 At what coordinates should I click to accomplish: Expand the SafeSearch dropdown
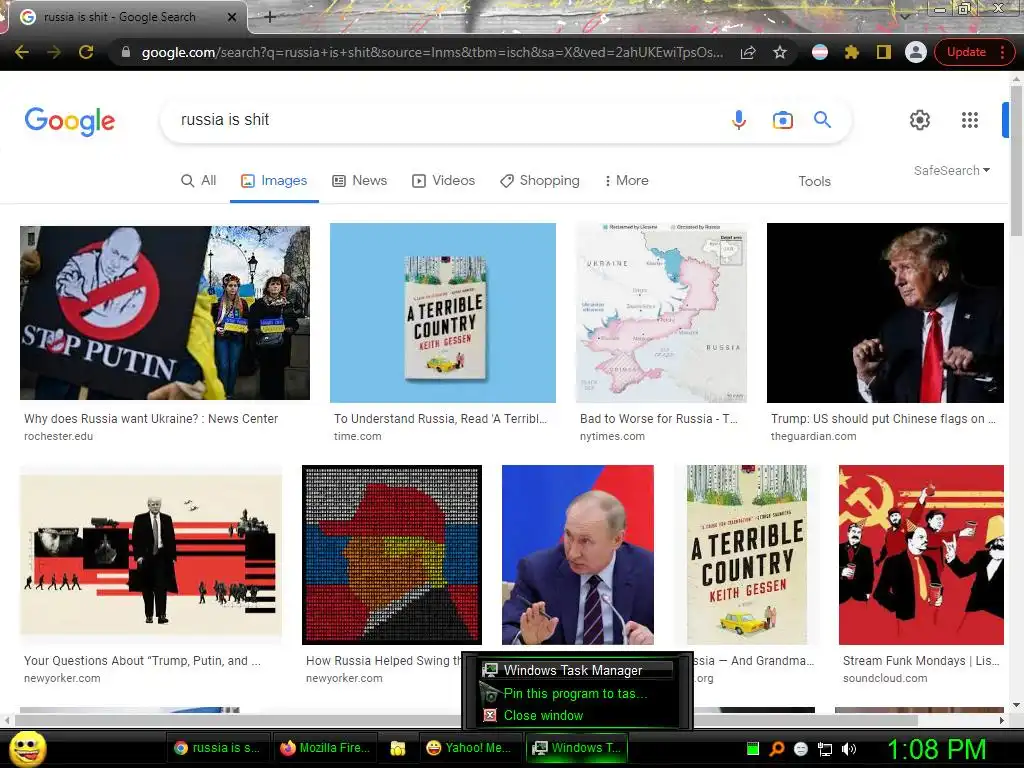pos(952,170)
